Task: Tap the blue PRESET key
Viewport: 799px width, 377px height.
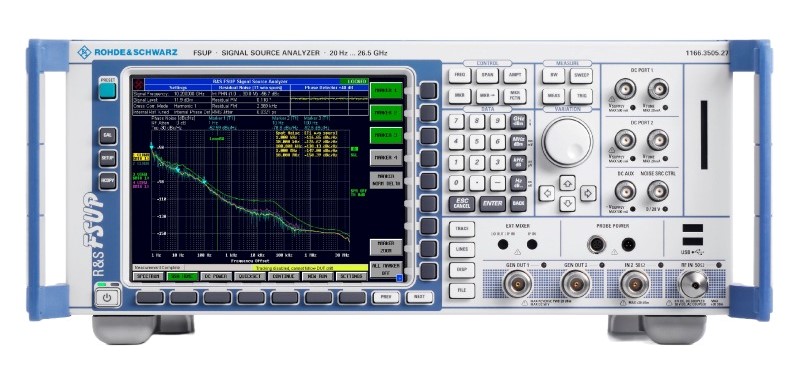Action: tap(108, 91)
